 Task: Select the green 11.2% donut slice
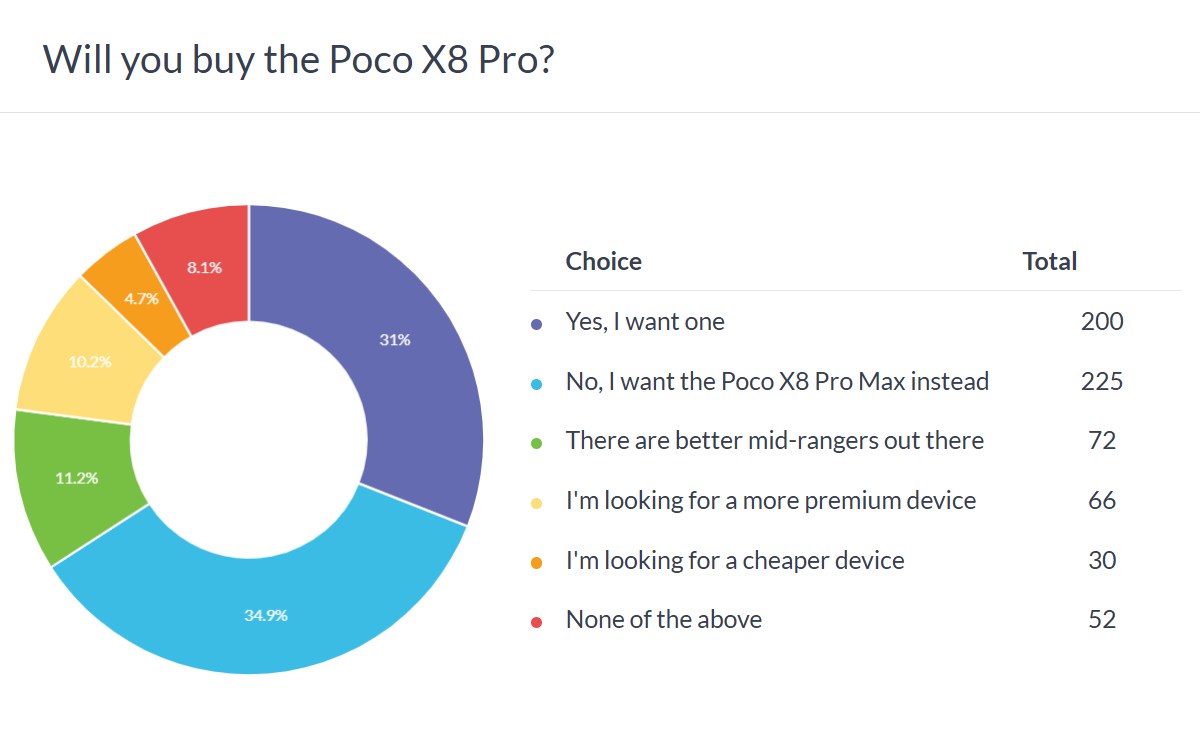tap(75, 480)
